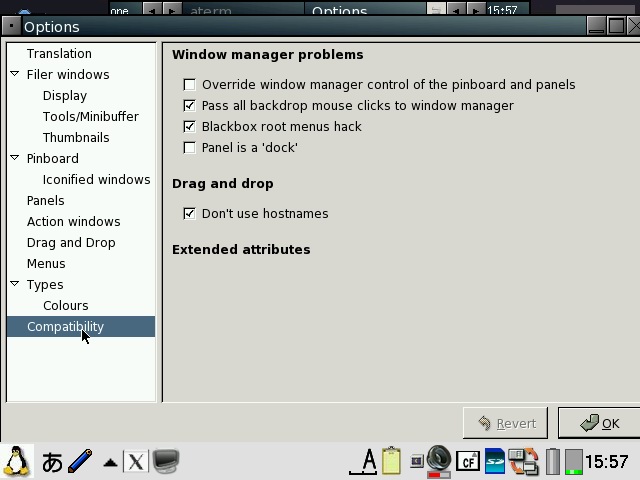Collapse the Pinboard tree section
The height and width of the screenshot is (480, 640).
pos(15,158)
